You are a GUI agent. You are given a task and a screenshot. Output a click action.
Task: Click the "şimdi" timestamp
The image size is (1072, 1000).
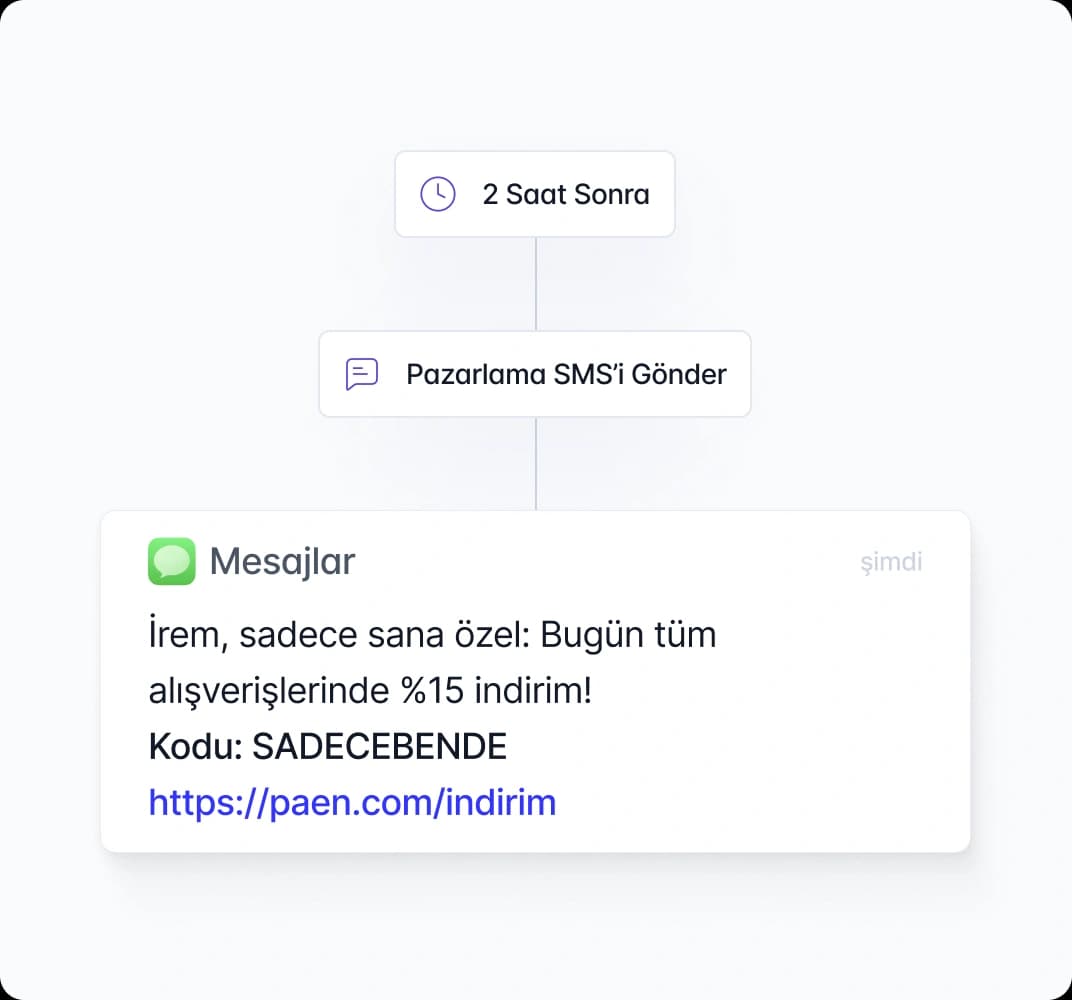click(x=891, y=562)
